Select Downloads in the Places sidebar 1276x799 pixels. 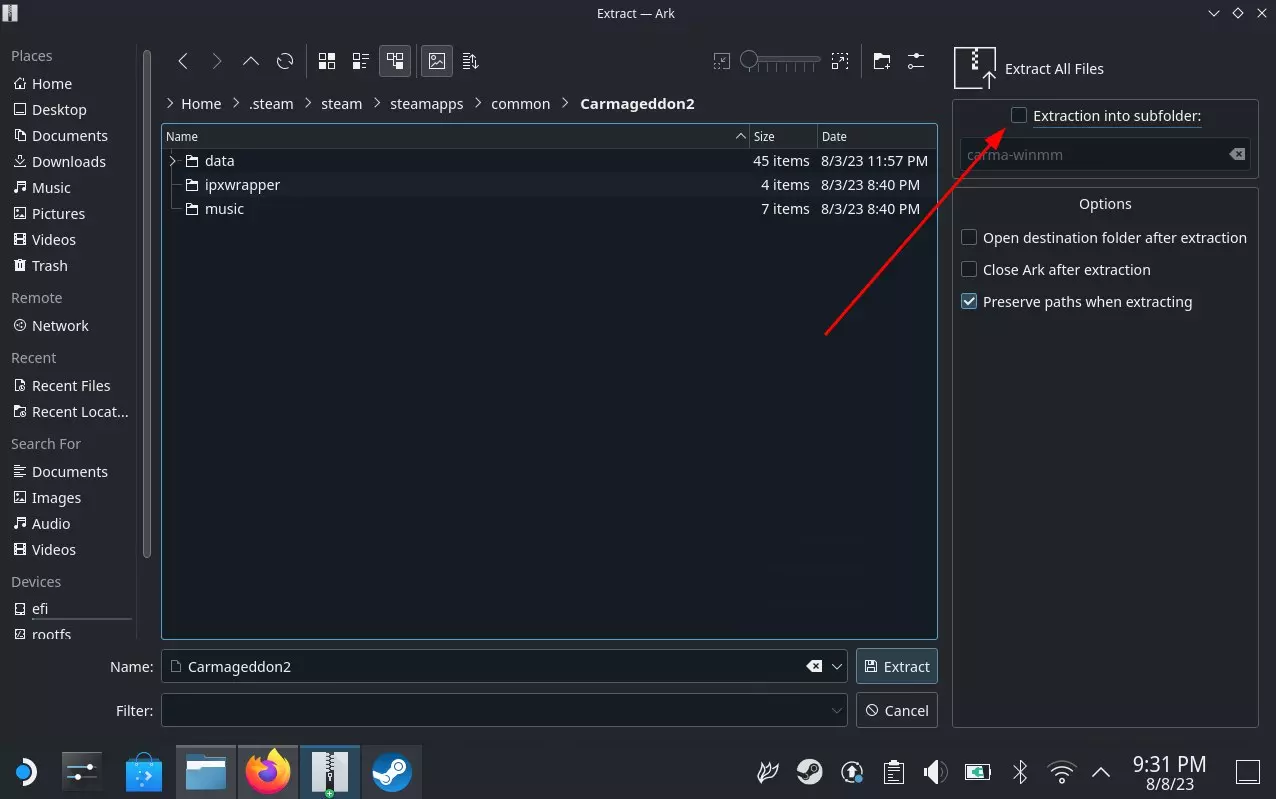pyautogui.click(x=68, y=162)
